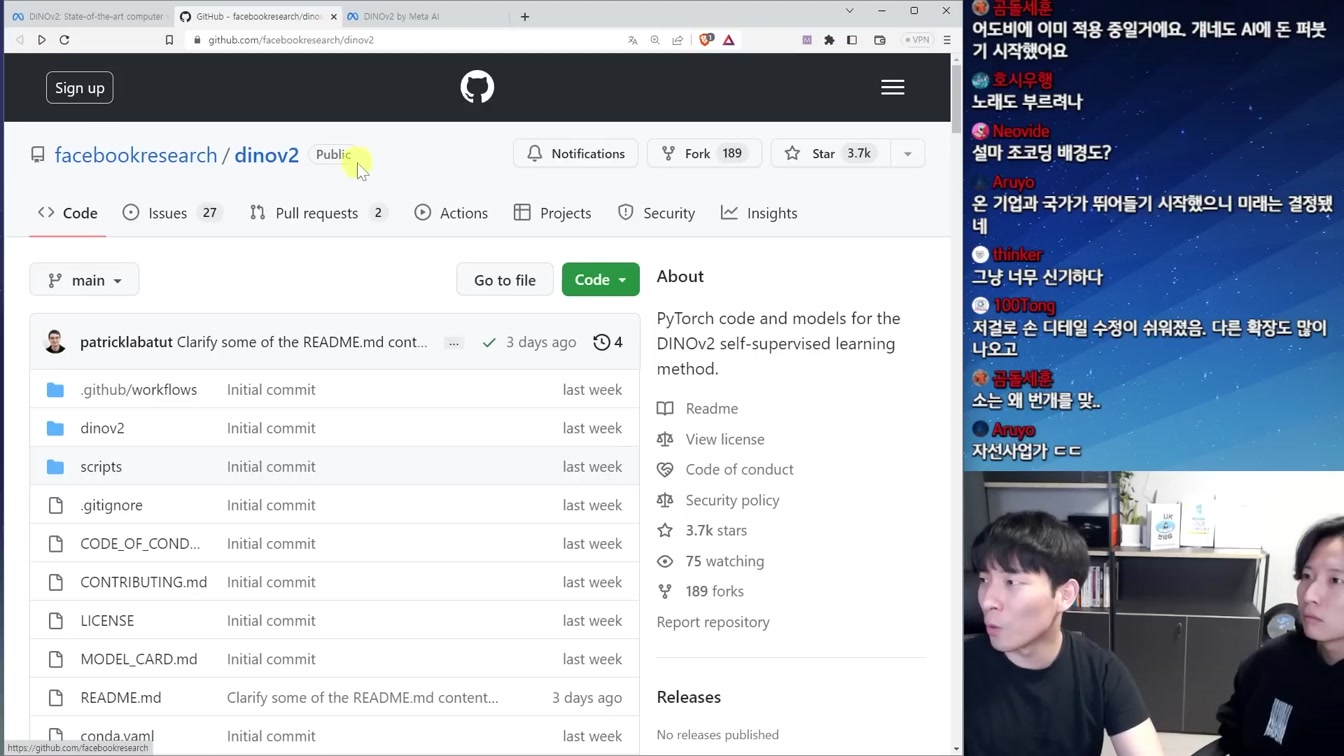Open the hamburger navigation menu
1344x756 pixels.
pyautogui.click(x=893, y=87)
